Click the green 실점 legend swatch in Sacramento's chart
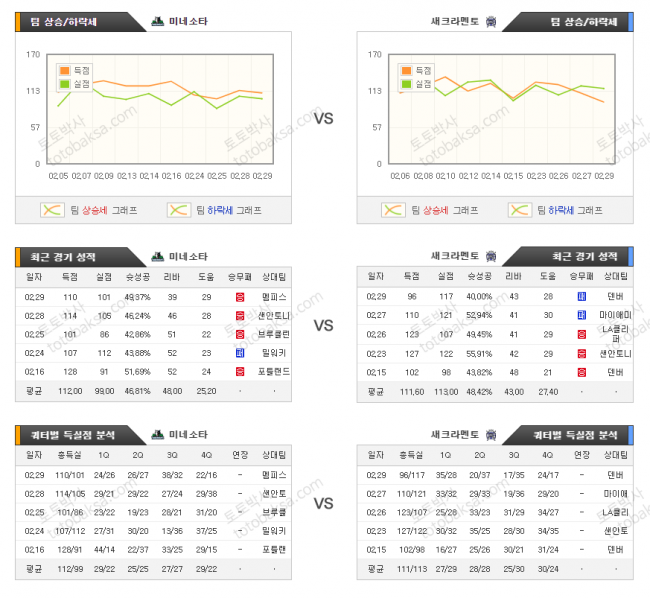This screenshot has width=650, height=598. tap(406, 84)
